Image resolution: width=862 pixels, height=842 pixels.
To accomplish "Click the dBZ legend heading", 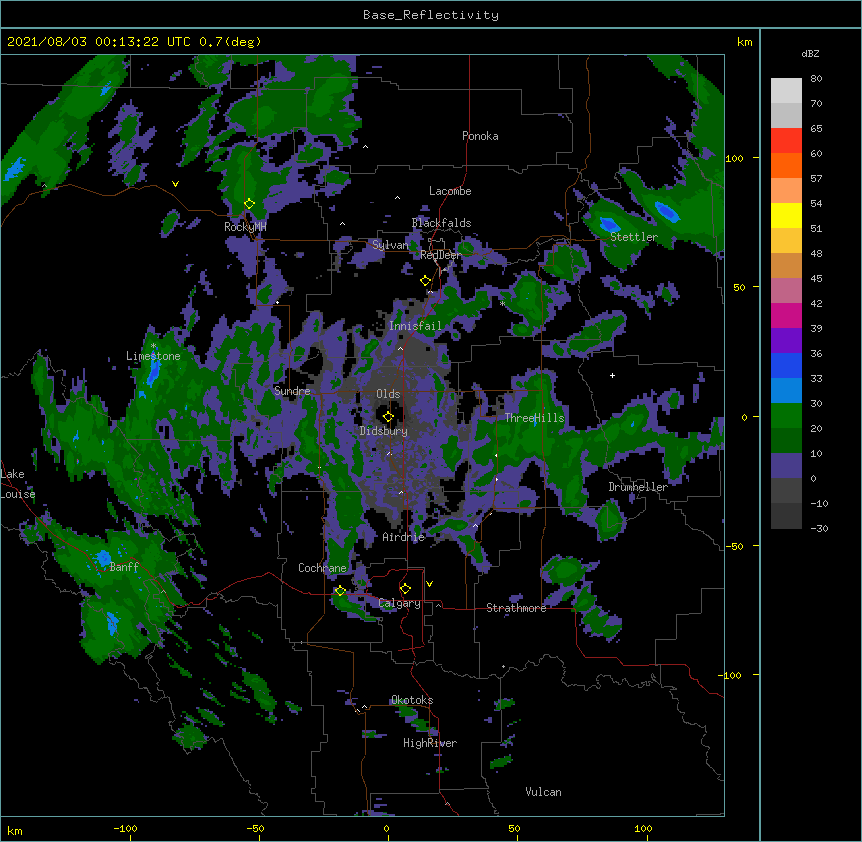I will coord(810,53).
